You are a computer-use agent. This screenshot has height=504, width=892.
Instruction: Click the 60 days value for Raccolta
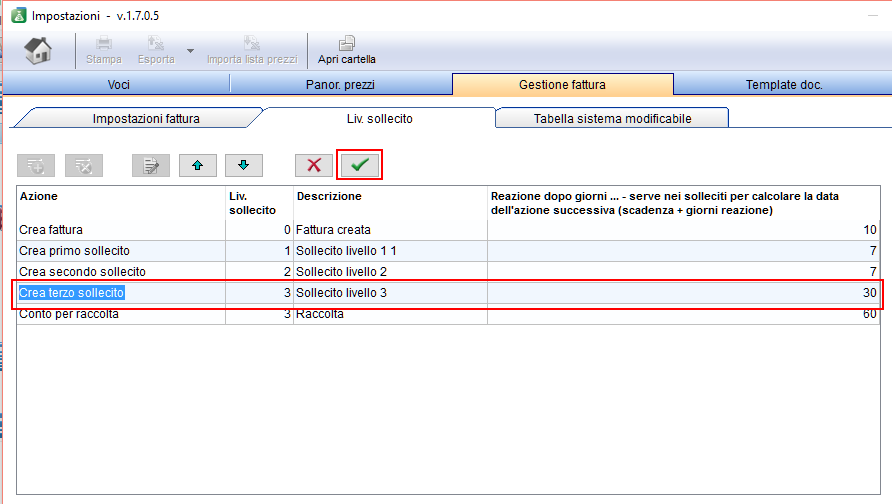coord(684,314)
